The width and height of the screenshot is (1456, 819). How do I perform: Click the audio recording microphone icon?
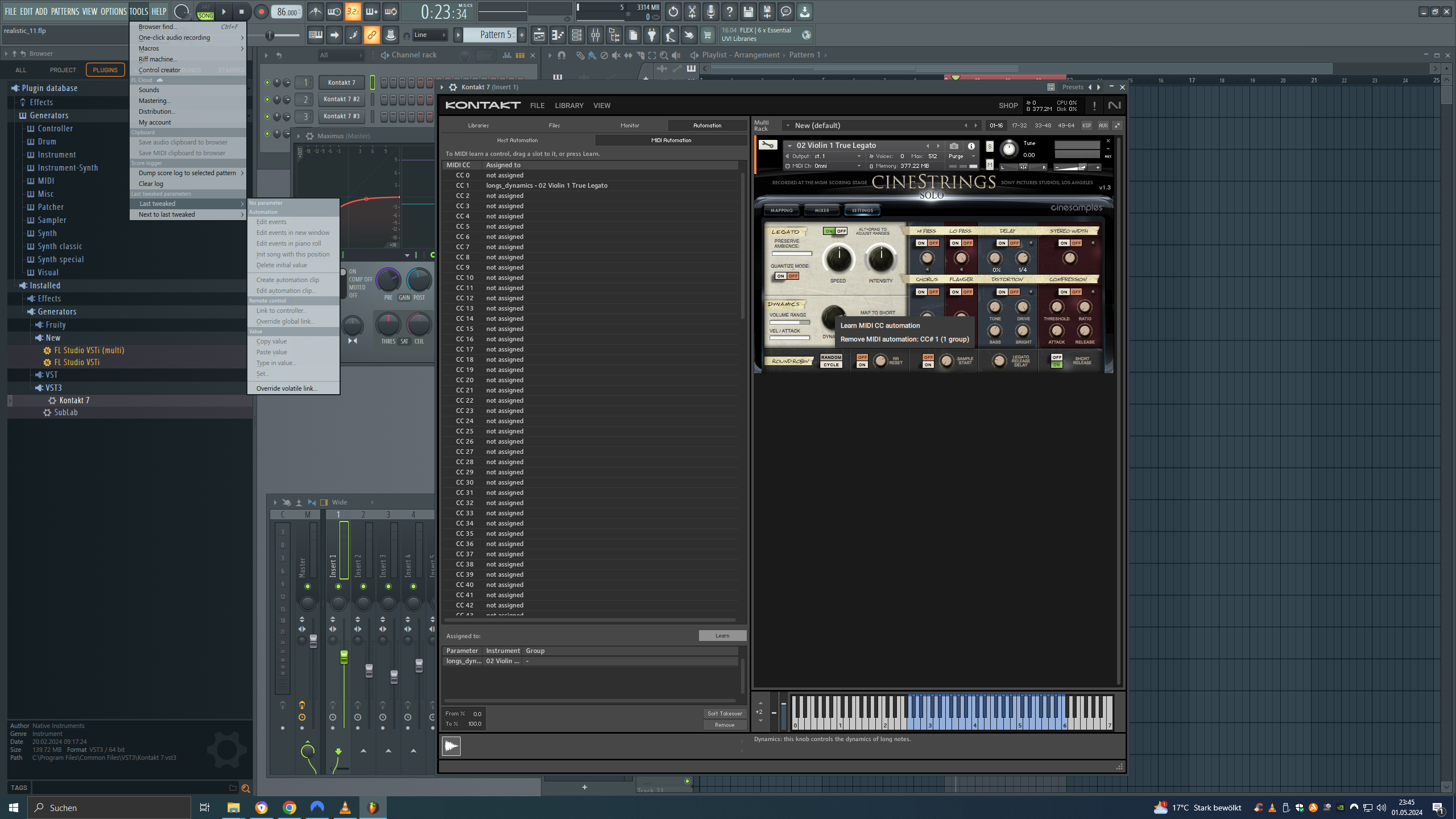pos(711,11)
